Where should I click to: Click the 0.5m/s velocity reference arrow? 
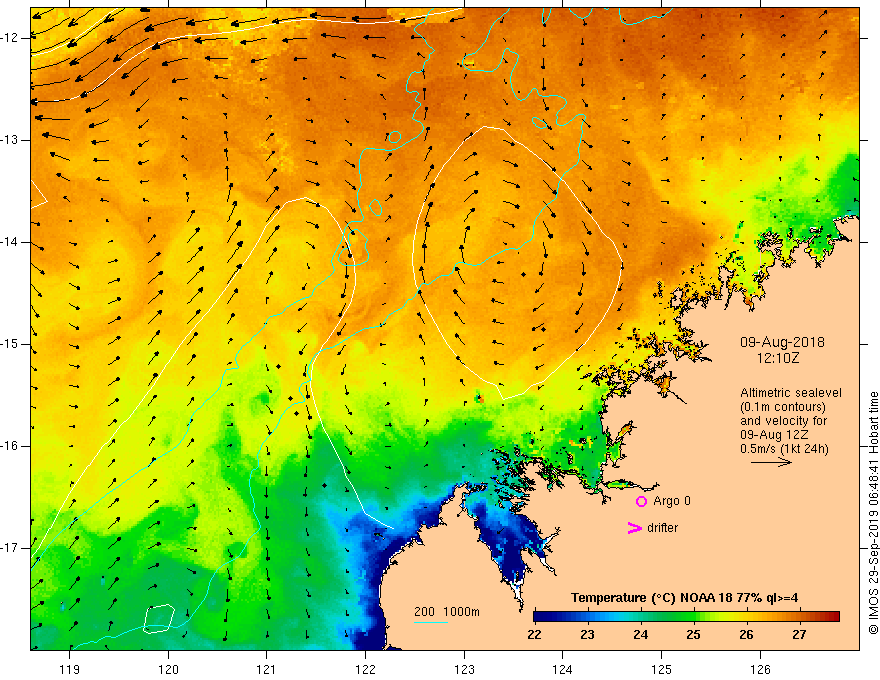tap(771, 462)
